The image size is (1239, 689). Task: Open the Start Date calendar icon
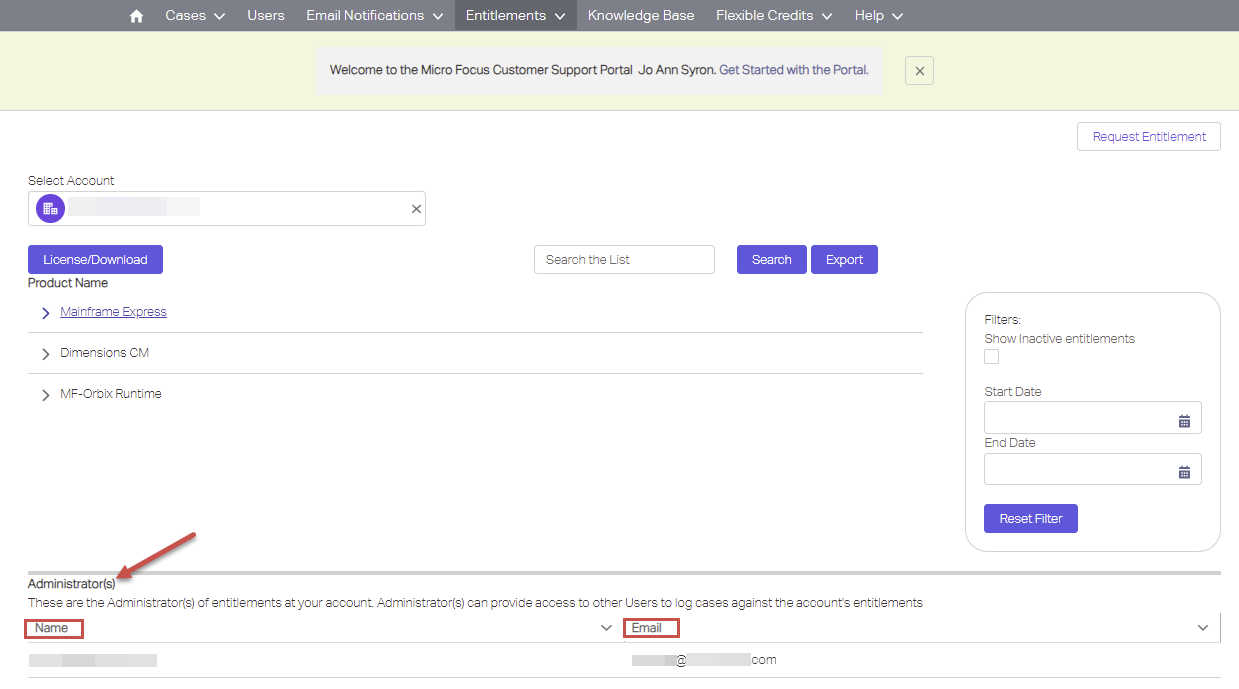click(1184, 421)
